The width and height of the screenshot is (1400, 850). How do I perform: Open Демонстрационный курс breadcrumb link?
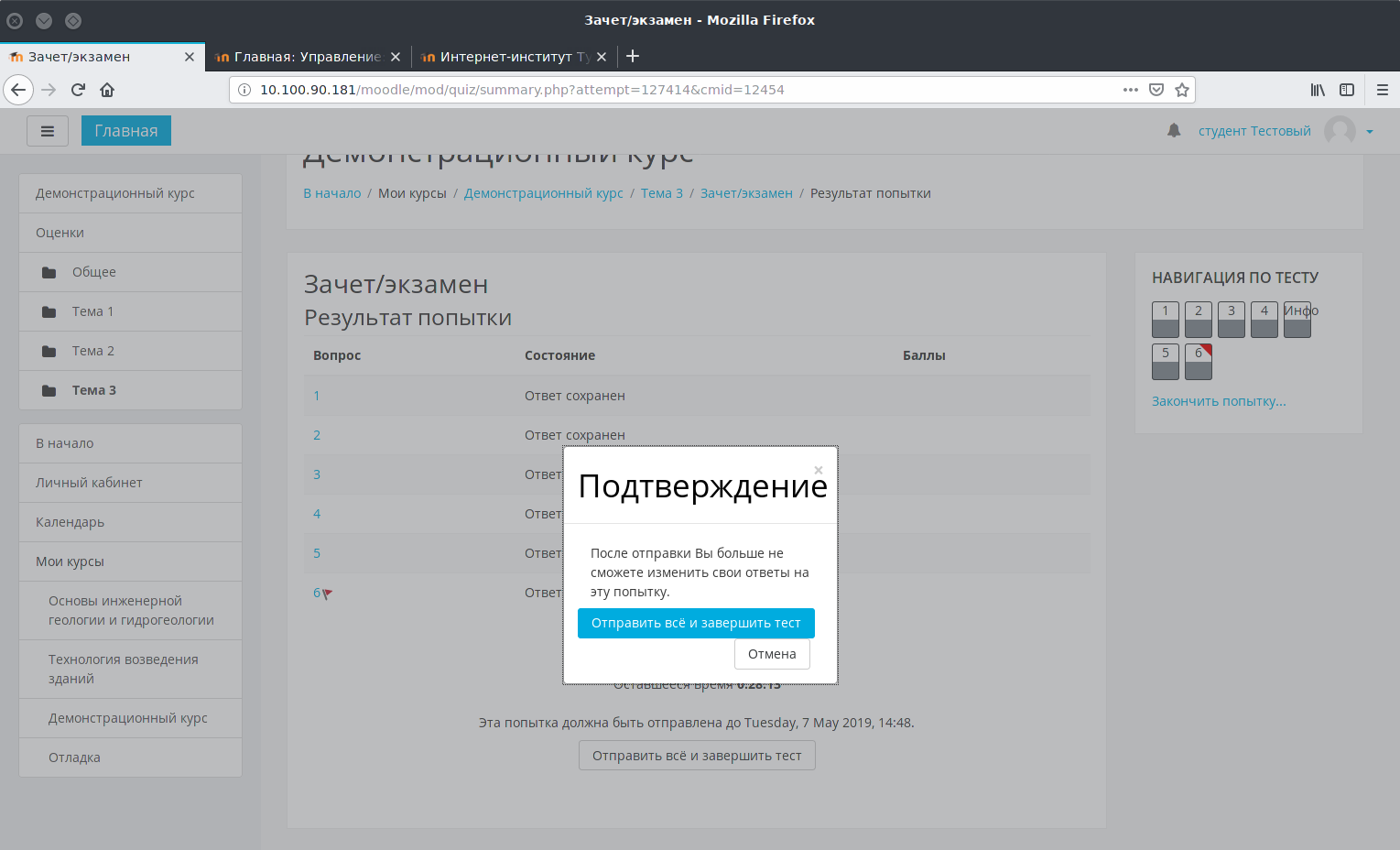pyautogui.click(x=544, y=193)
